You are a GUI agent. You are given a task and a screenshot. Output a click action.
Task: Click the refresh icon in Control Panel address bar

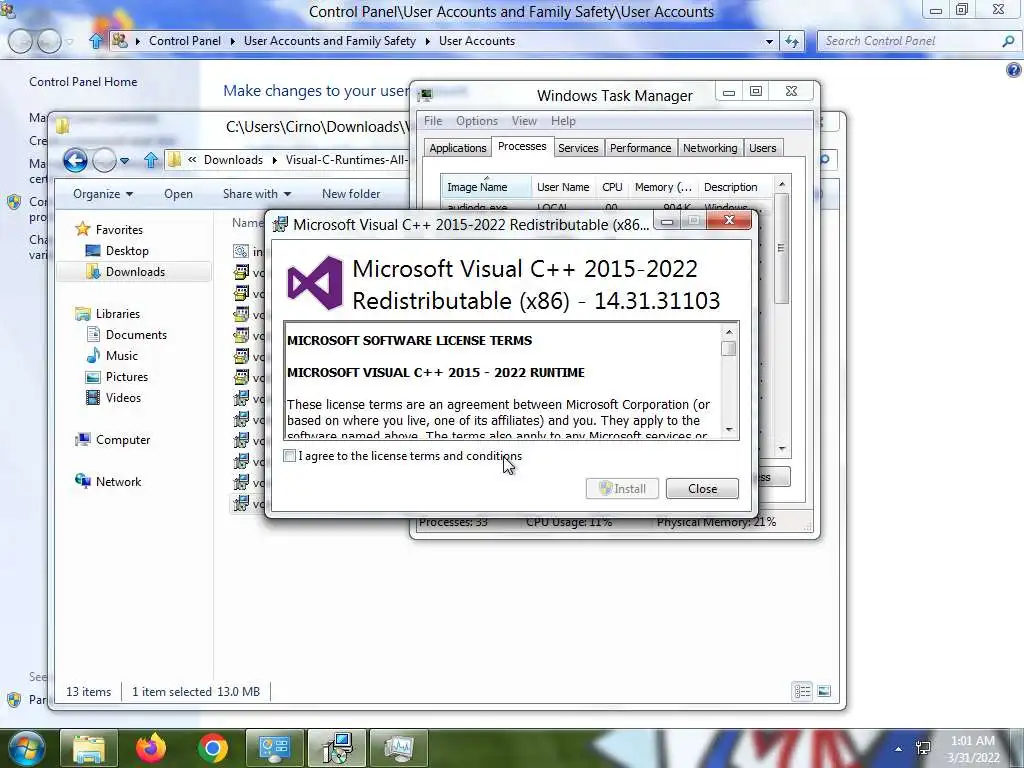[x=792, y=41]
